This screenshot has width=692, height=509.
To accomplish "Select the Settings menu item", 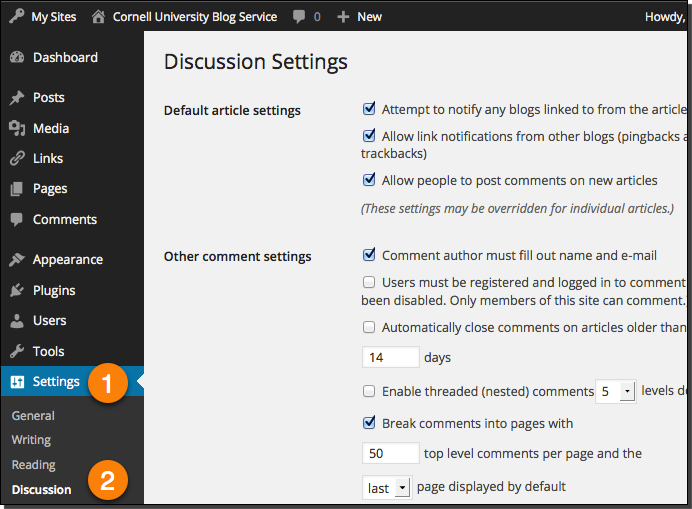I will (x=56, y=381).
